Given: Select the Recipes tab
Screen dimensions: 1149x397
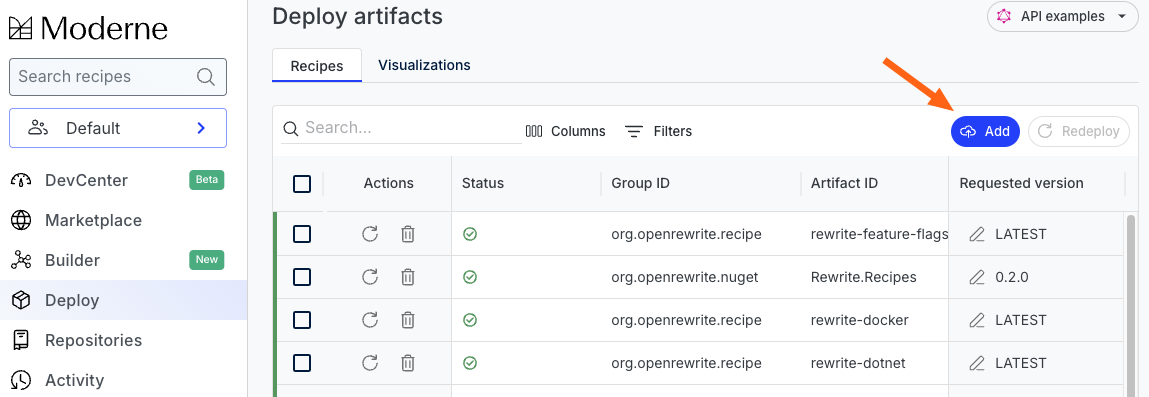Looking at the screenshot, I should [317, 66].
